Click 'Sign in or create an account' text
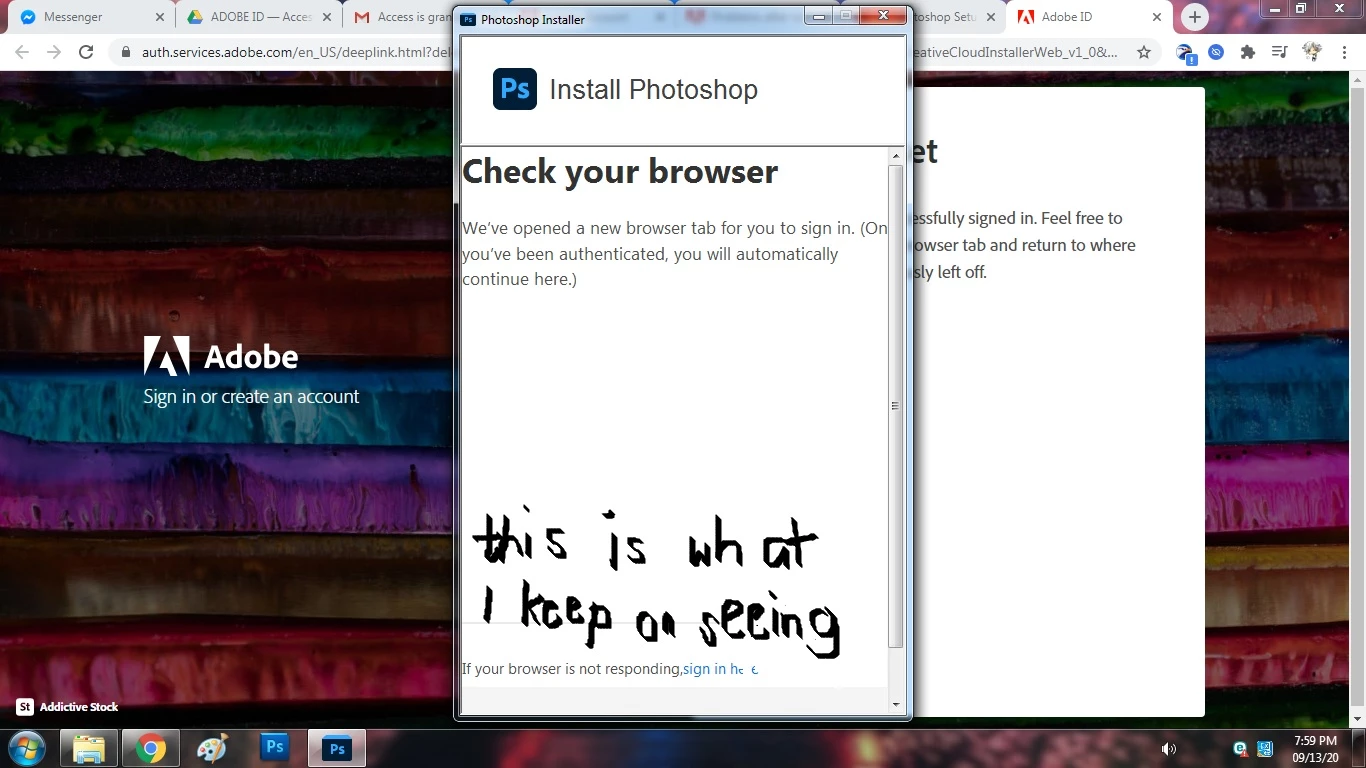Image resolution: width=1366 pixels, height=768 pixels. coord(251,397)
